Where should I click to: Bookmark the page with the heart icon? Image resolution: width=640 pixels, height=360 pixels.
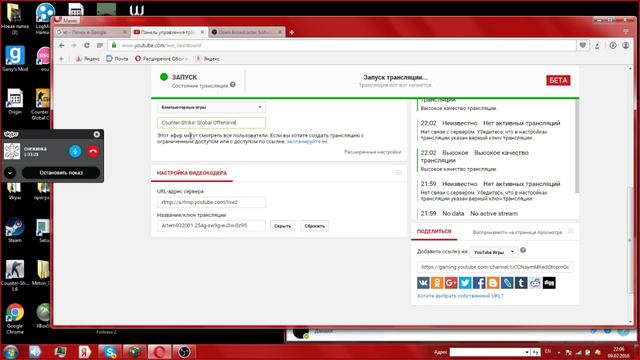coord(582,45)
